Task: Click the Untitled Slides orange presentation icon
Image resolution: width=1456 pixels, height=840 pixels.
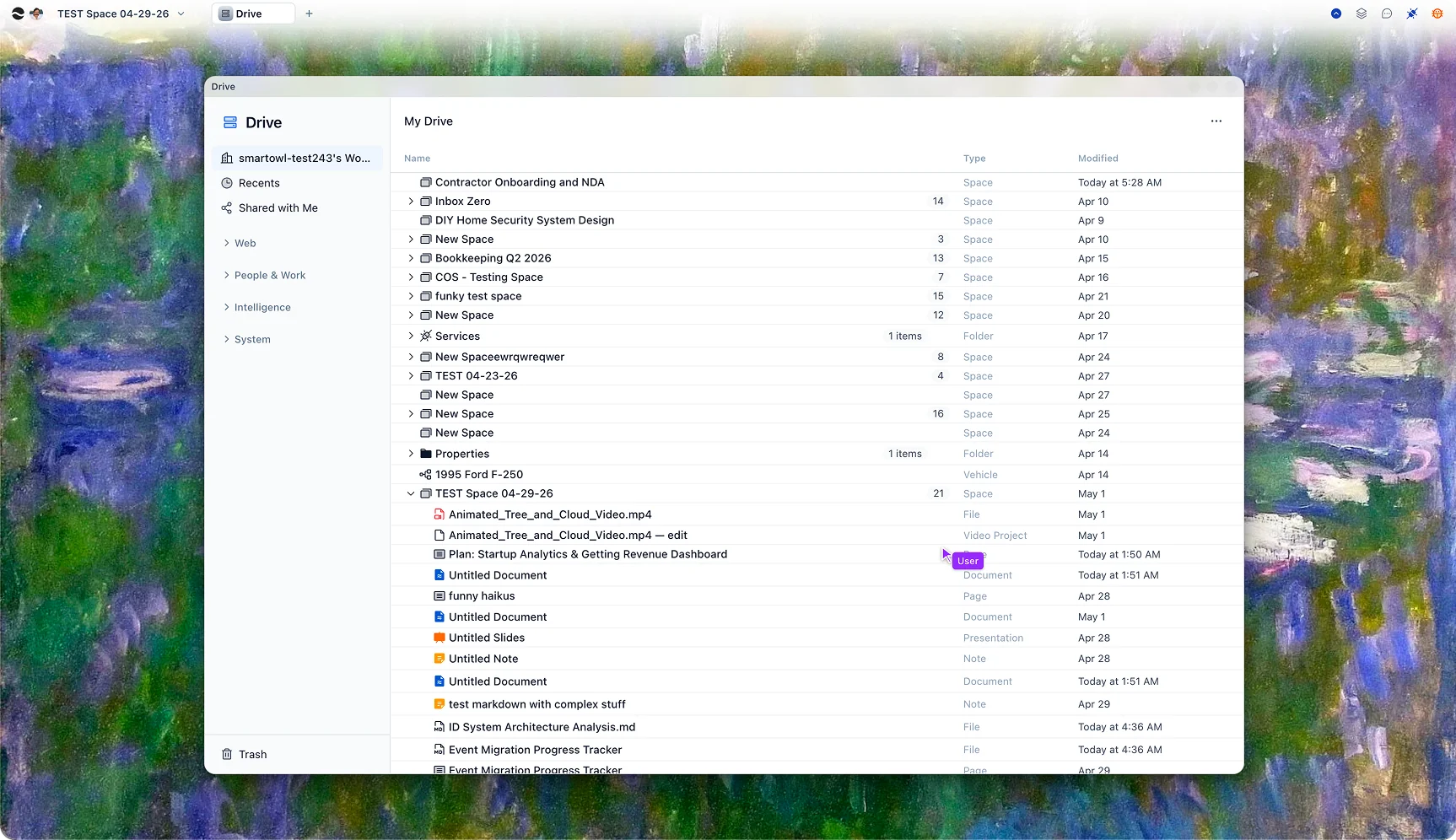Action: pos(439,638)
